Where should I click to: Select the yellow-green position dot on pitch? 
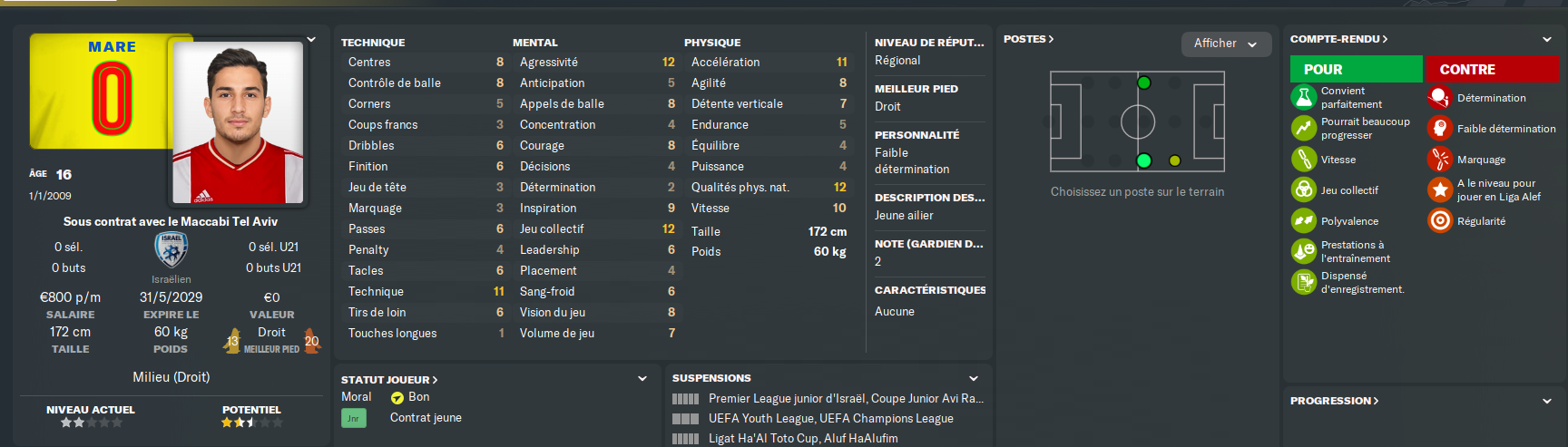tap(1174, 160)
